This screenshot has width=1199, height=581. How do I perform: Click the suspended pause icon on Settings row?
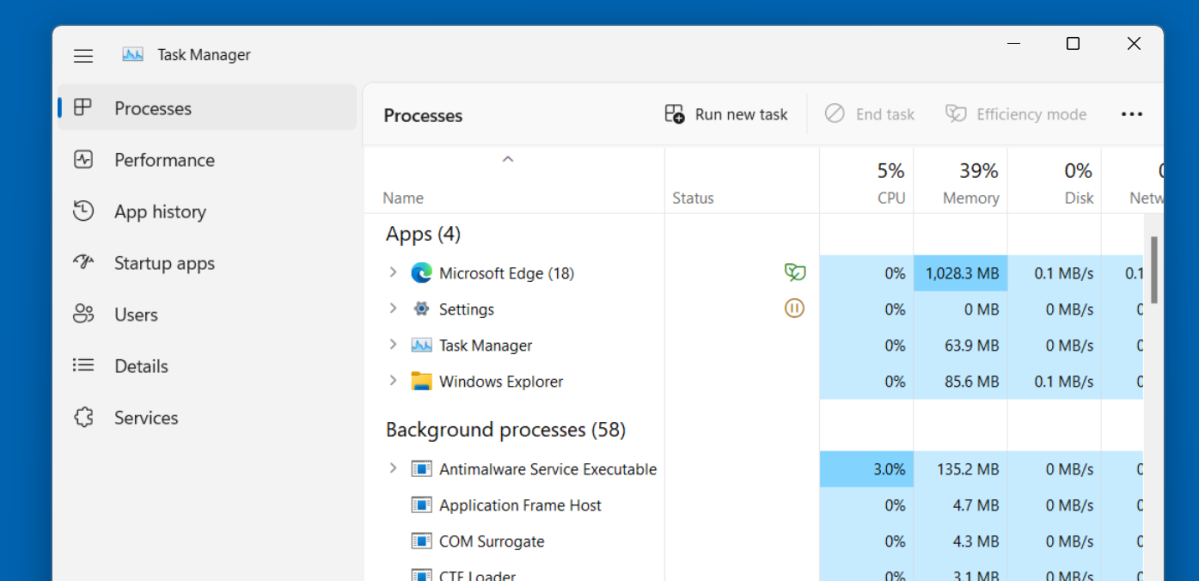(794, 309)
